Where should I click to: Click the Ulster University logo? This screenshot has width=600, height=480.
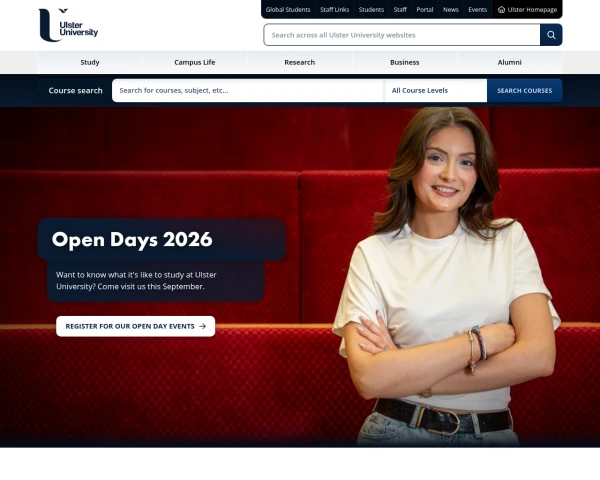tap(68, 25)
